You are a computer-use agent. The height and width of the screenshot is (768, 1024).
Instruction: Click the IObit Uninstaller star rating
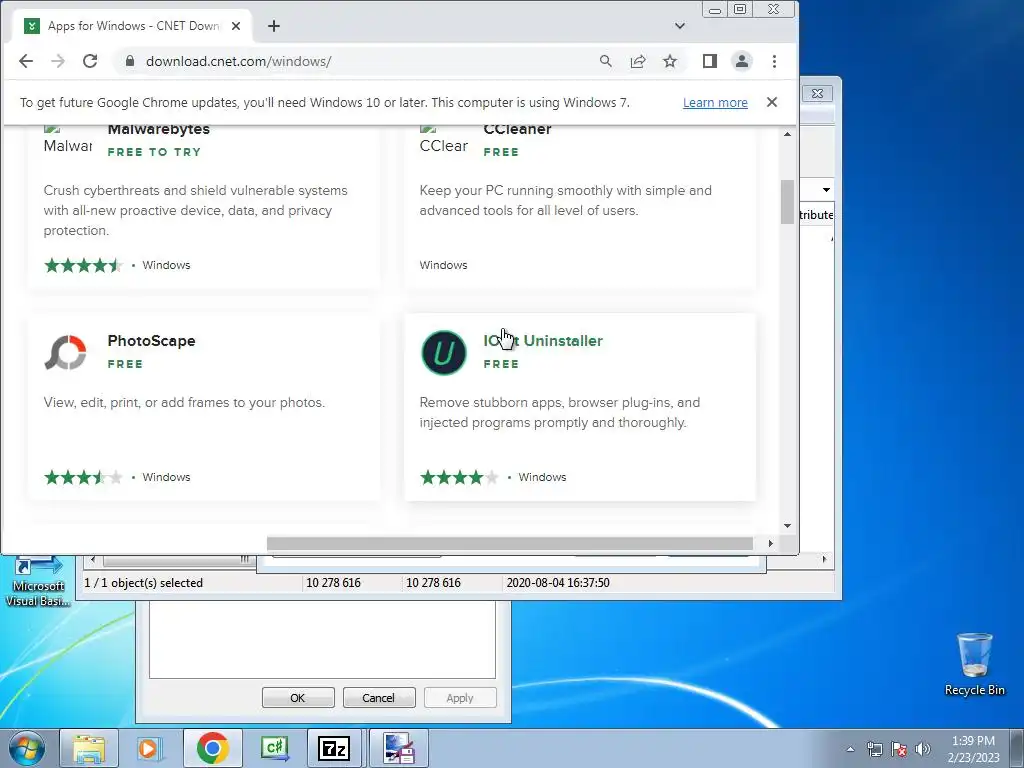pyautogui.click(x=459, y=477)
